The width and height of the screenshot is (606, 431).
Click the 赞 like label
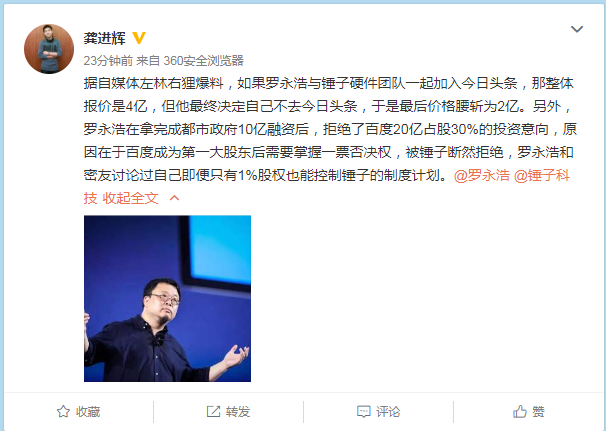[x=538, y=412]
